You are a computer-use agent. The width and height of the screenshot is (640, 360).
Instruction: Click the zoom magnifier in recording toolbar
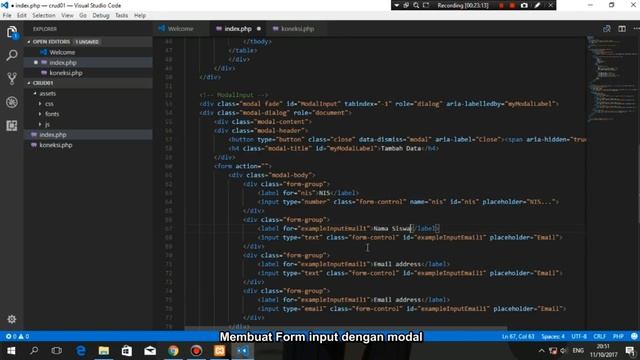416,5
